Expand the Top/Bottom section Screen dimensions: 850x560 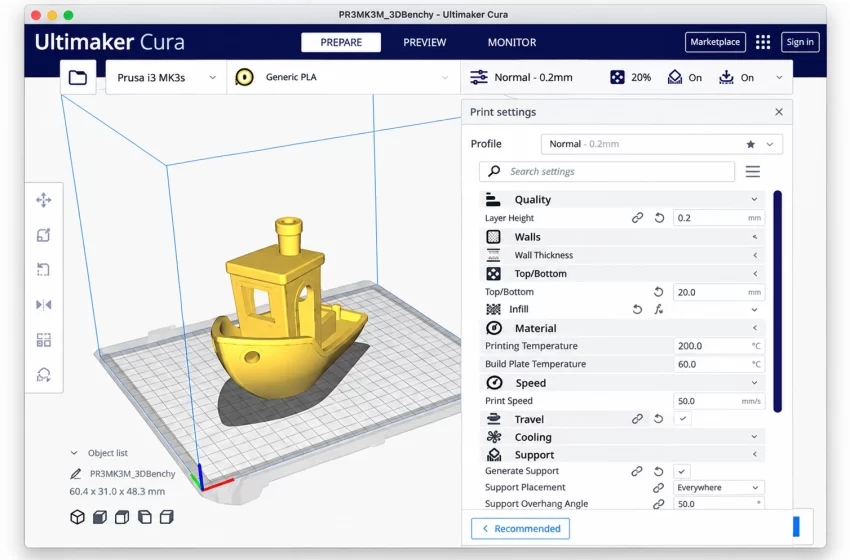click(x=622, y=274)
